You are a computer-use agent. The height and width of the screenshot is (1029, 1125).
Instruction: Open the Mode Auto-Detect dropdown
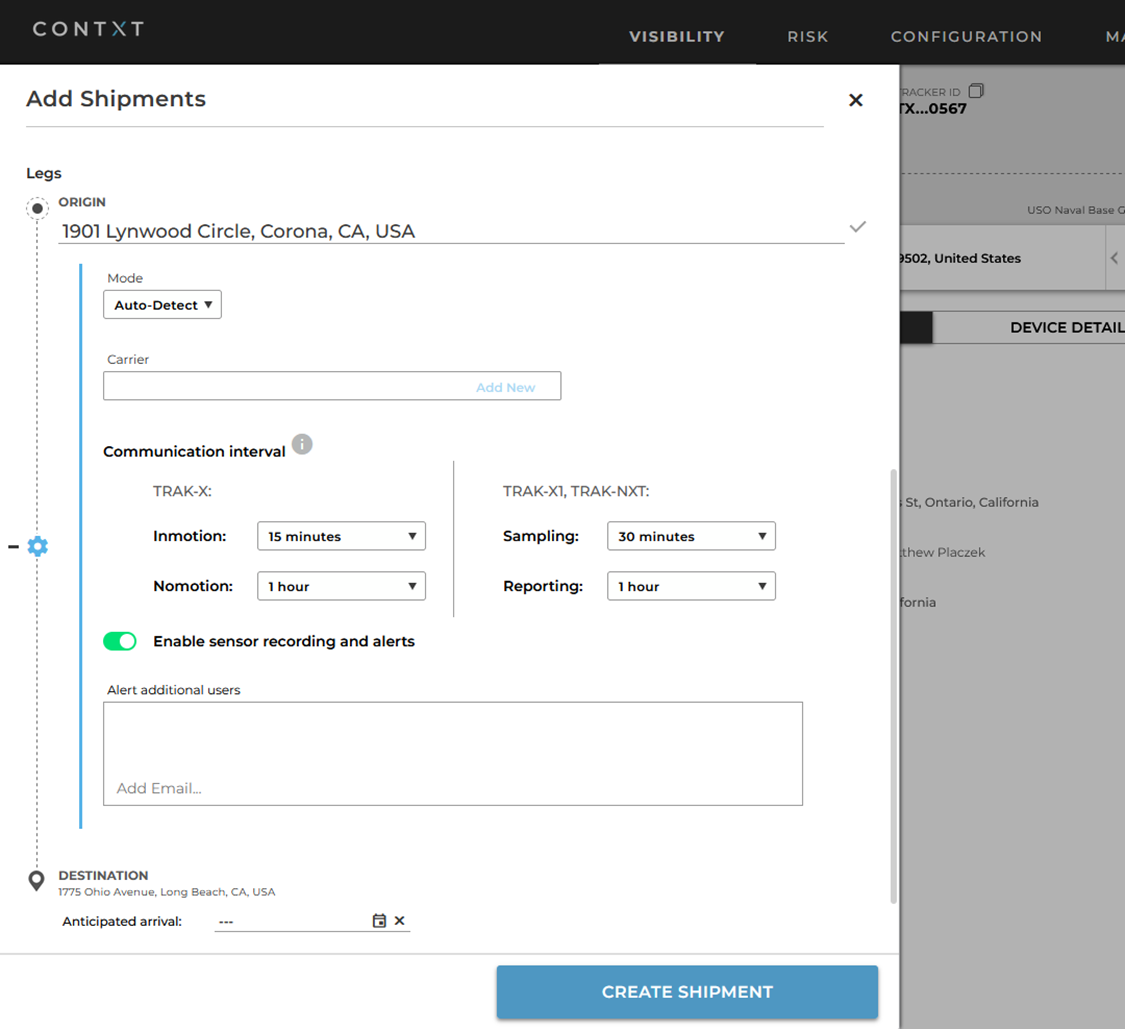point(162,305)
